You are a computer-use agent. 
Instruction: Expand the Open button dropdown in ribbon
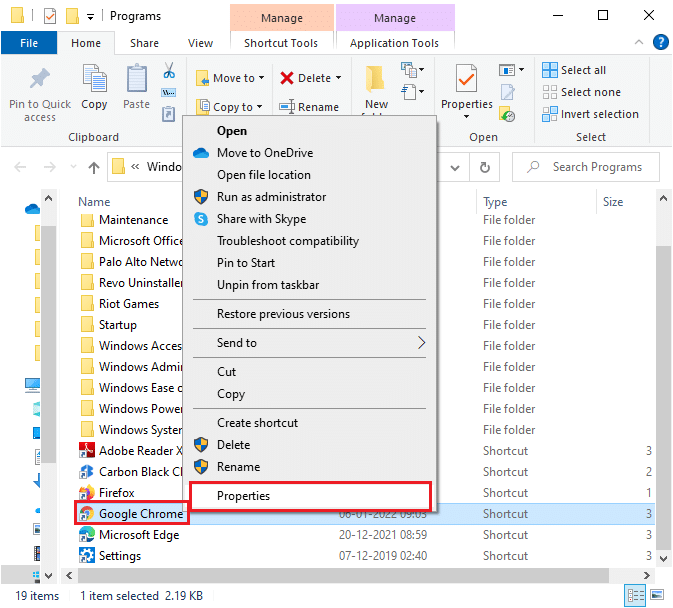511,70
